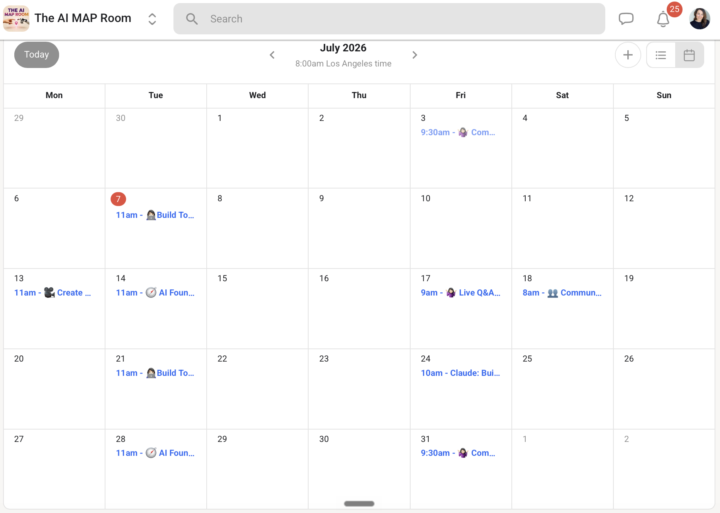Screen dimensions: 720x513
Task: Click the Mon column header
Action: tap(54, 95)
